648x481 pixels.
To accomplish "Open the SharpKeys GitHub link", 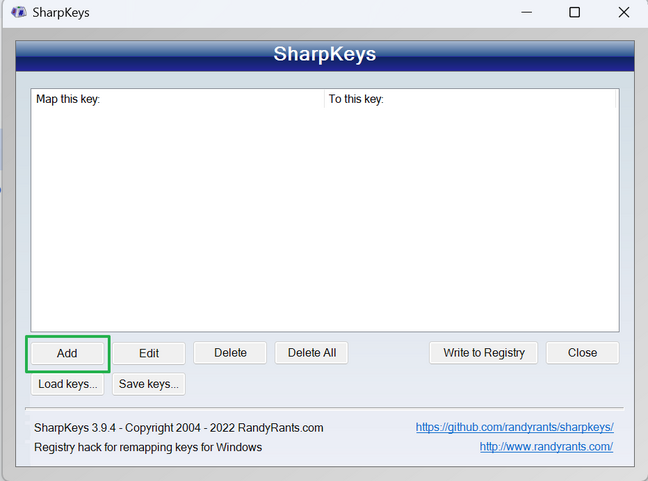I will (x=515, y=427).
